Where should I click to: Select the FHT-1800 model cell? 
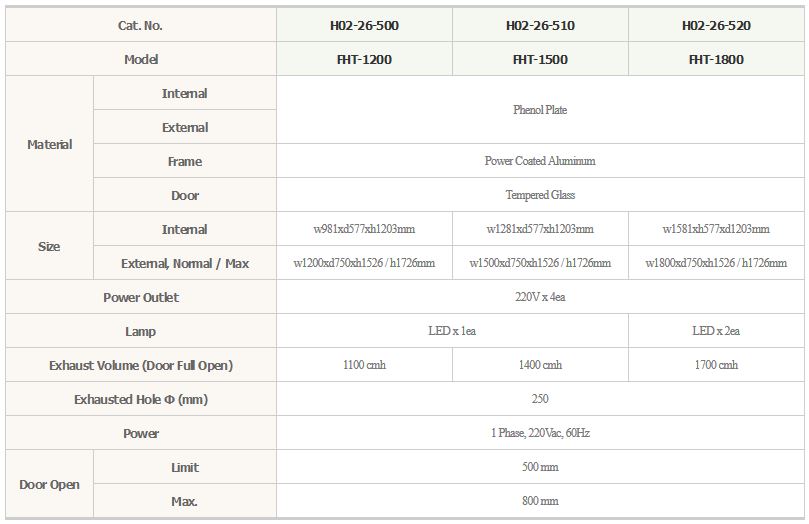pyautogui.click(x=716, y=59)
